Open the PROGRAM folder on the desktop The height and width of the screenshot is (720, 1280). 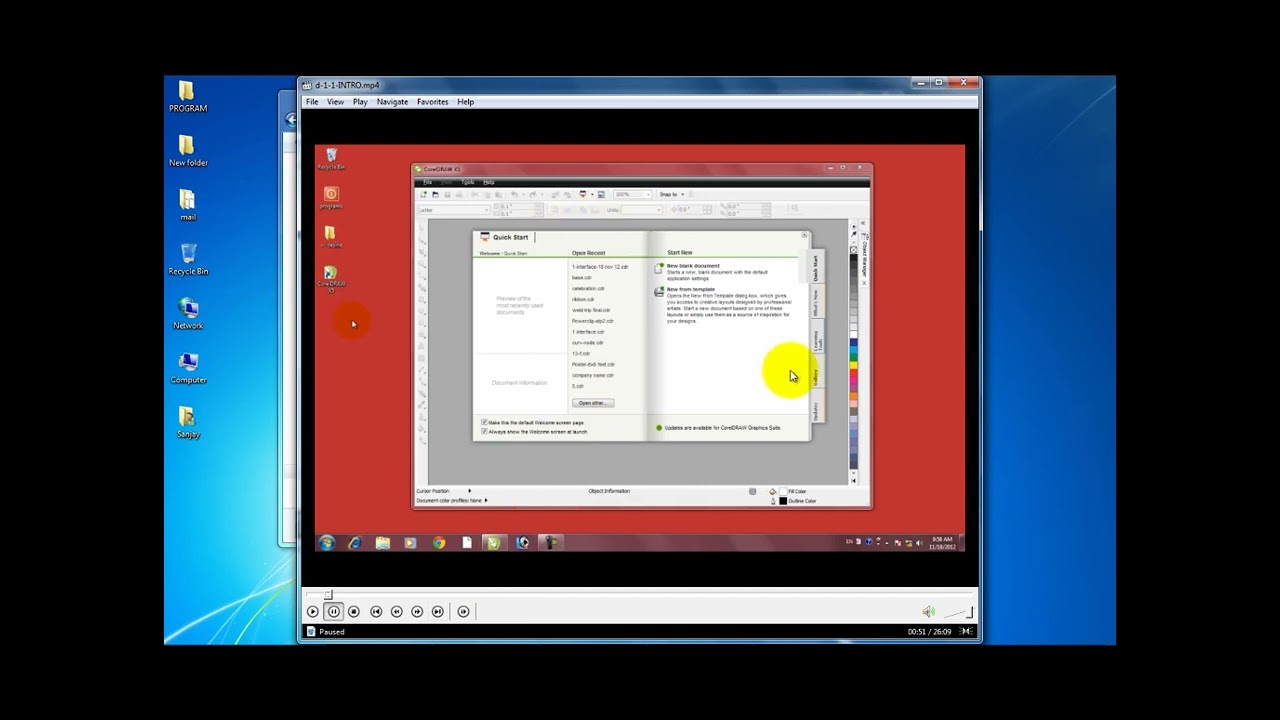coord(188,96)
